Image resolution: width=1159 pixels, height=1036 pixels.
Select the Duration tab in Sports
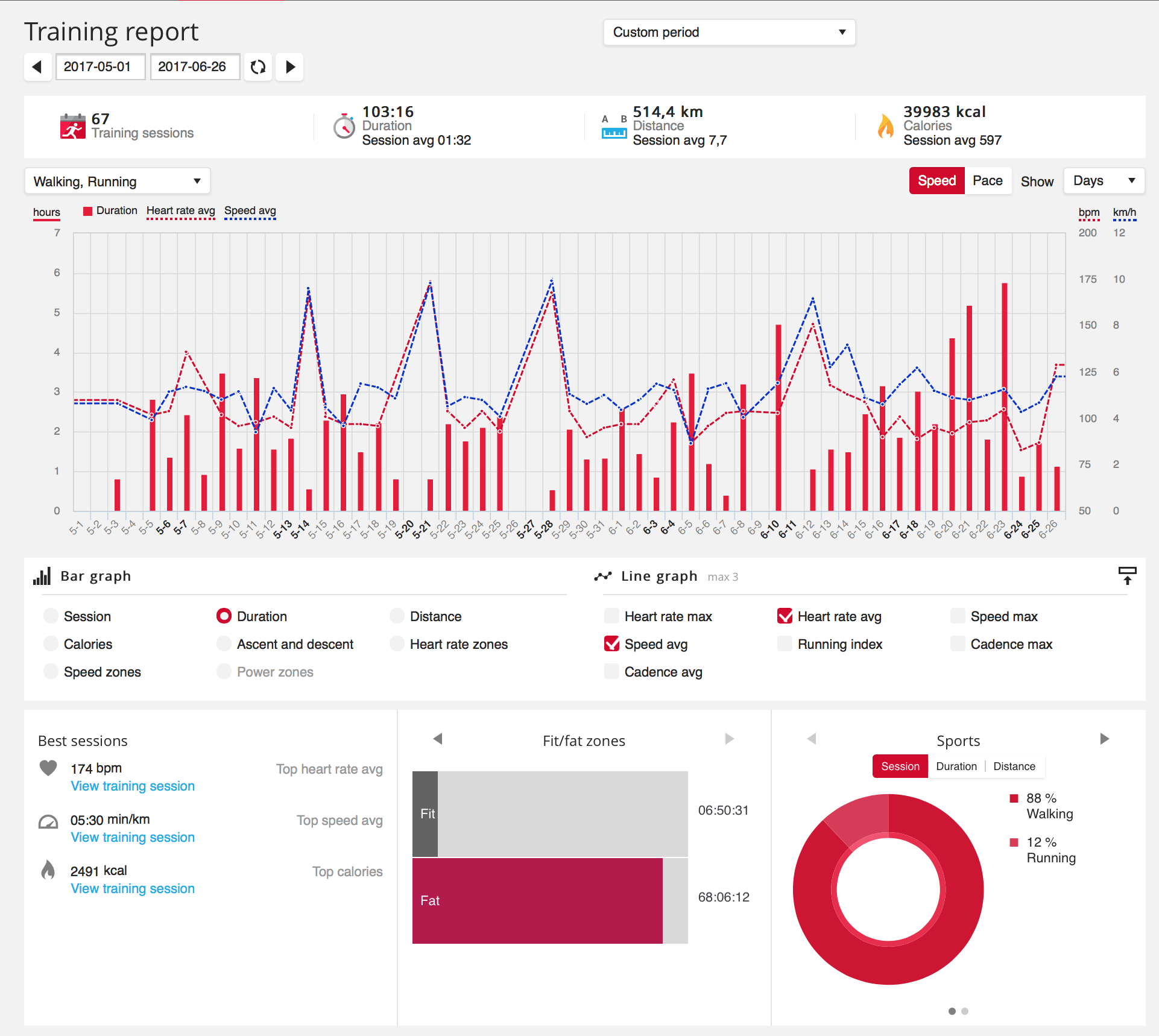[x=956, y=766]
